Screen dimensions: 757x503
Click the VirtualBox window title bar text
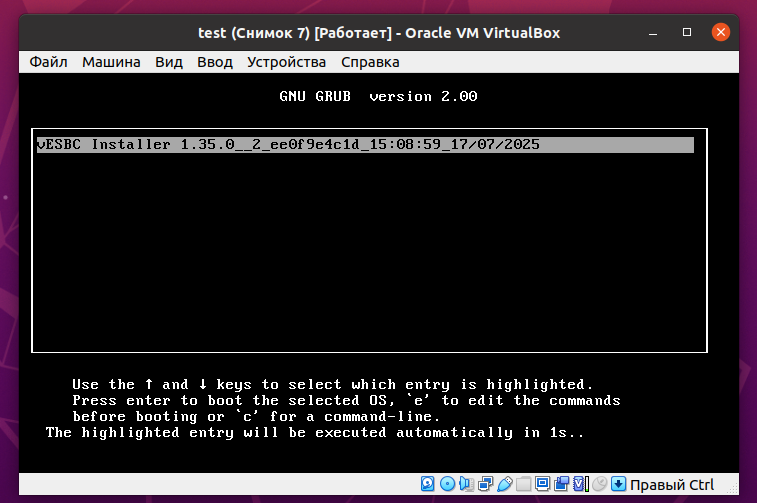click(379, 33)
